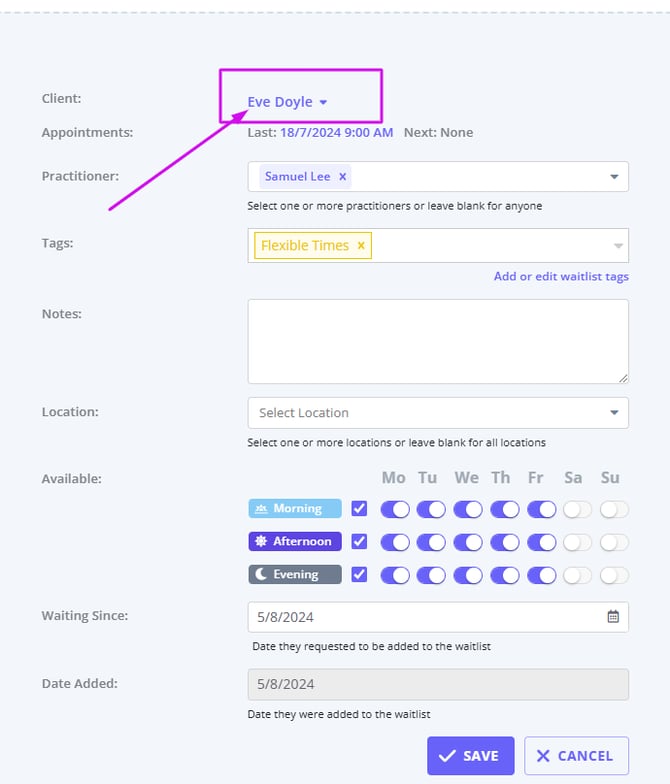
Task: Click the Save button
Action: pyautogui.click(x=470, y=756)
